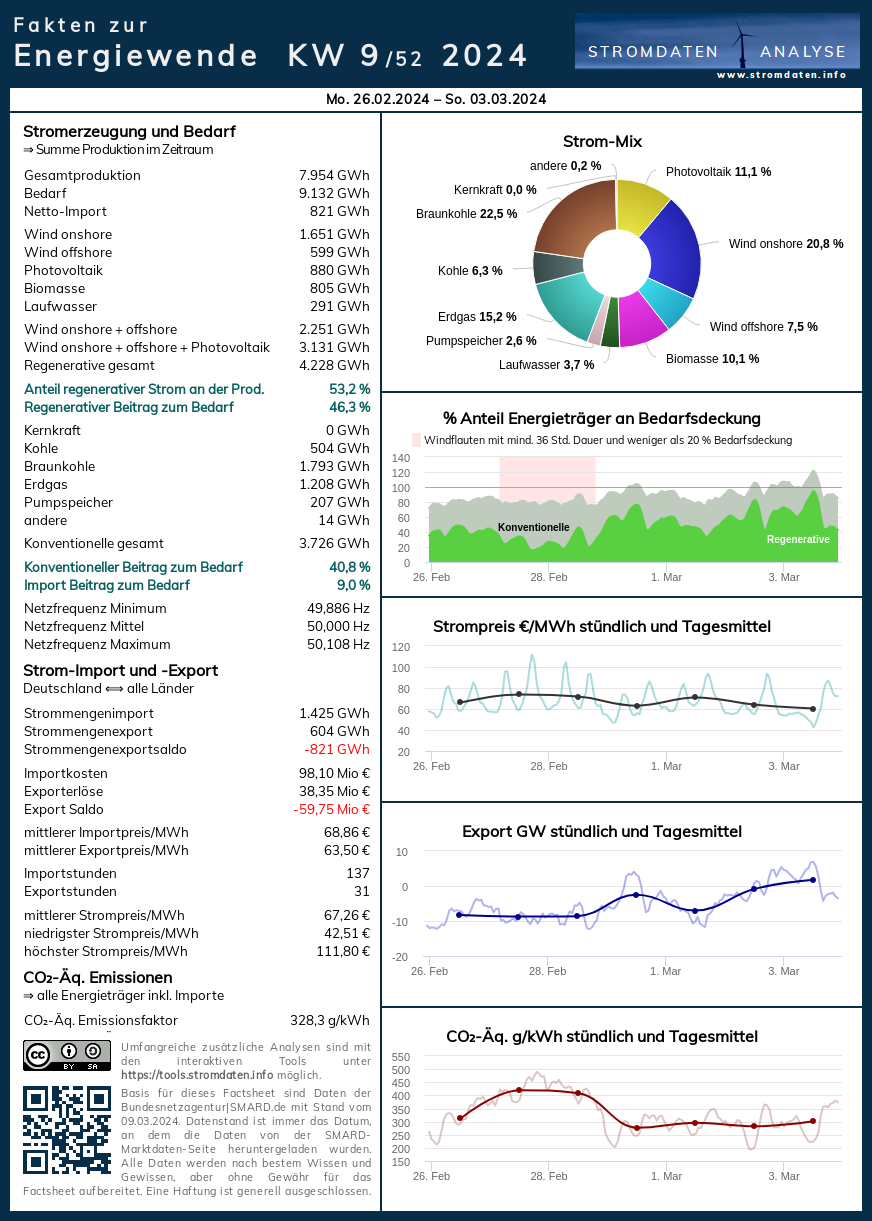The height and width of the screenshot is (1221, 872).
Task: Click the last daily-mean dot on Strompreis chart
Action: [x=813, y=709]
